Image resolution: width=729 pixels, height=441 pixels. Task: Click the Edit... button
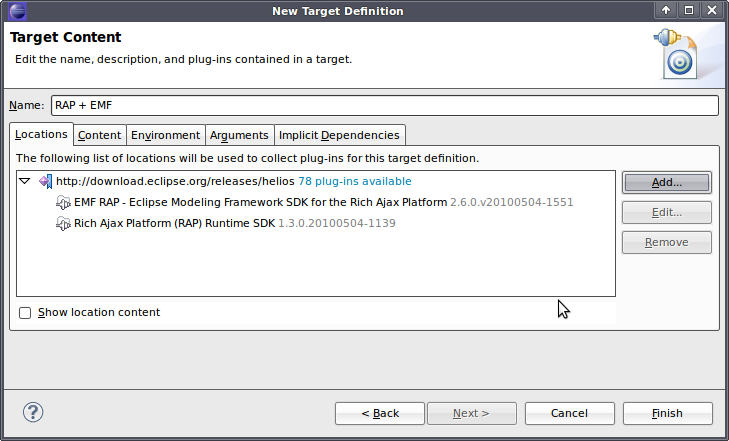pyautogui.click(x=667, y=212)
